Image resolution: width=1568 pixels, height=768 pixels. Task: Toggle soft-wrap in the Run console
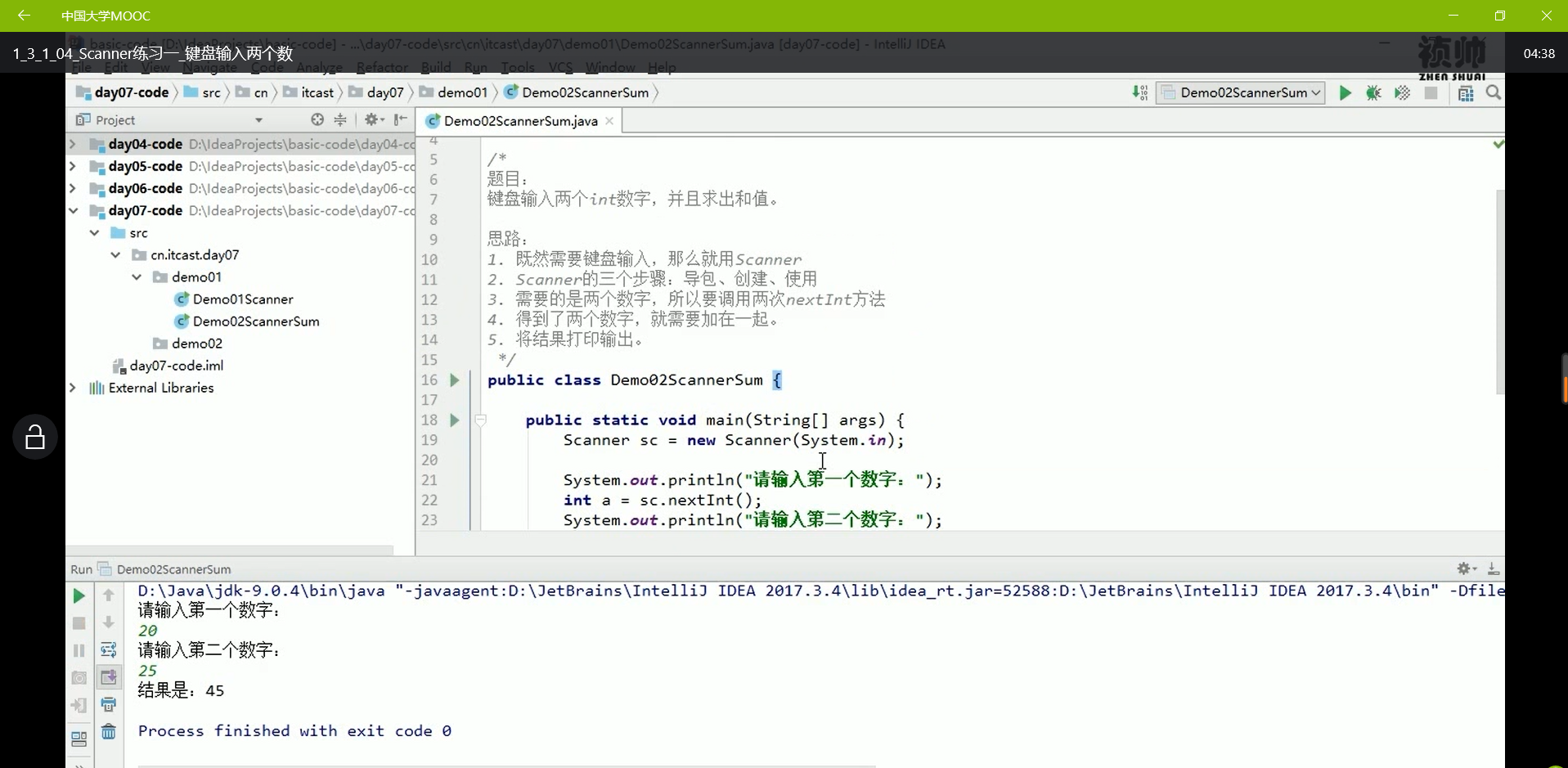[108, 650]
